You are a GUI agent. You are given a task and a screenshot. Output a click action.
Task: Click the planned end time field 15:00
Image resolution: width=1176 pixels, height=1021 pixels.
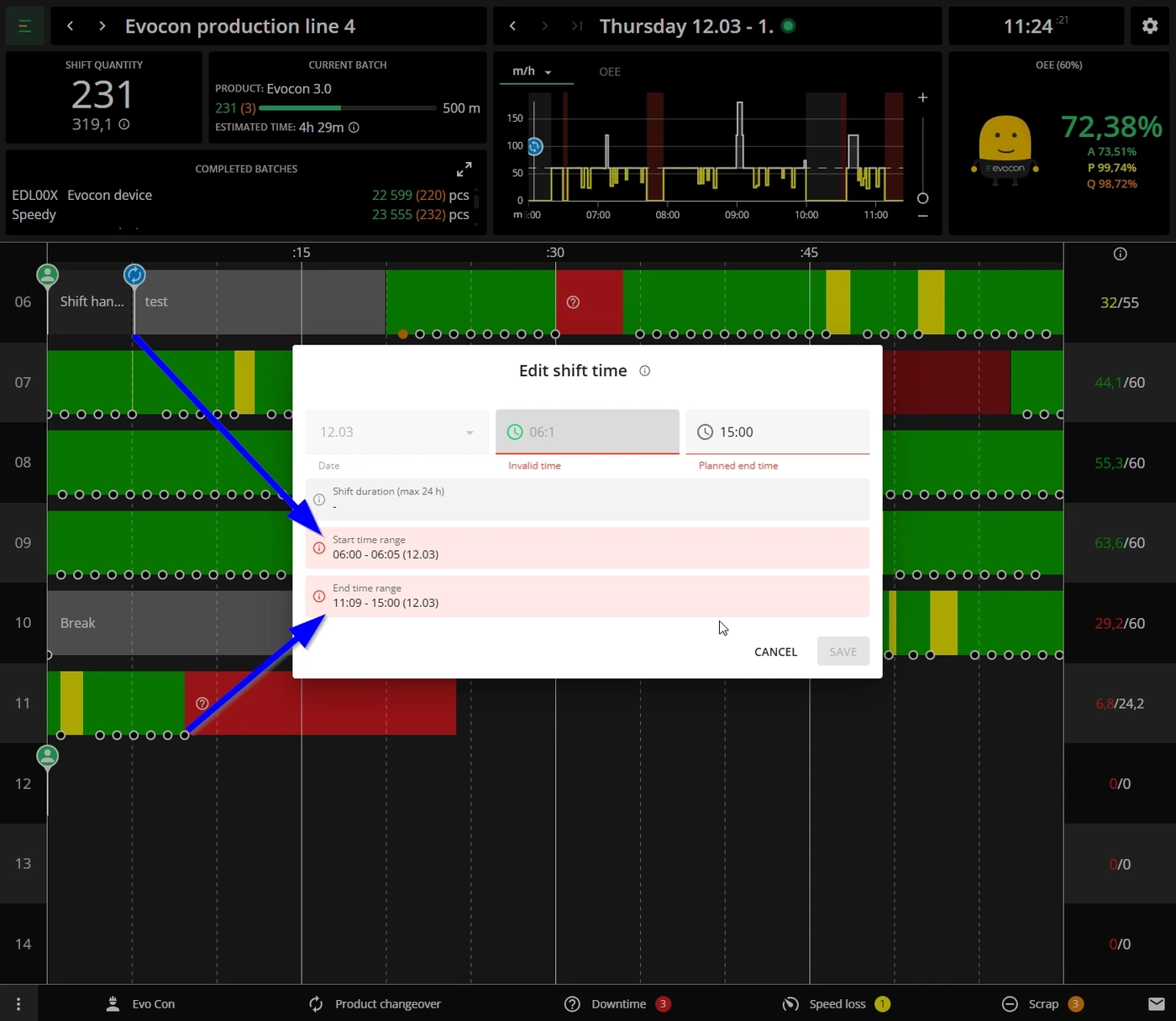778,432
